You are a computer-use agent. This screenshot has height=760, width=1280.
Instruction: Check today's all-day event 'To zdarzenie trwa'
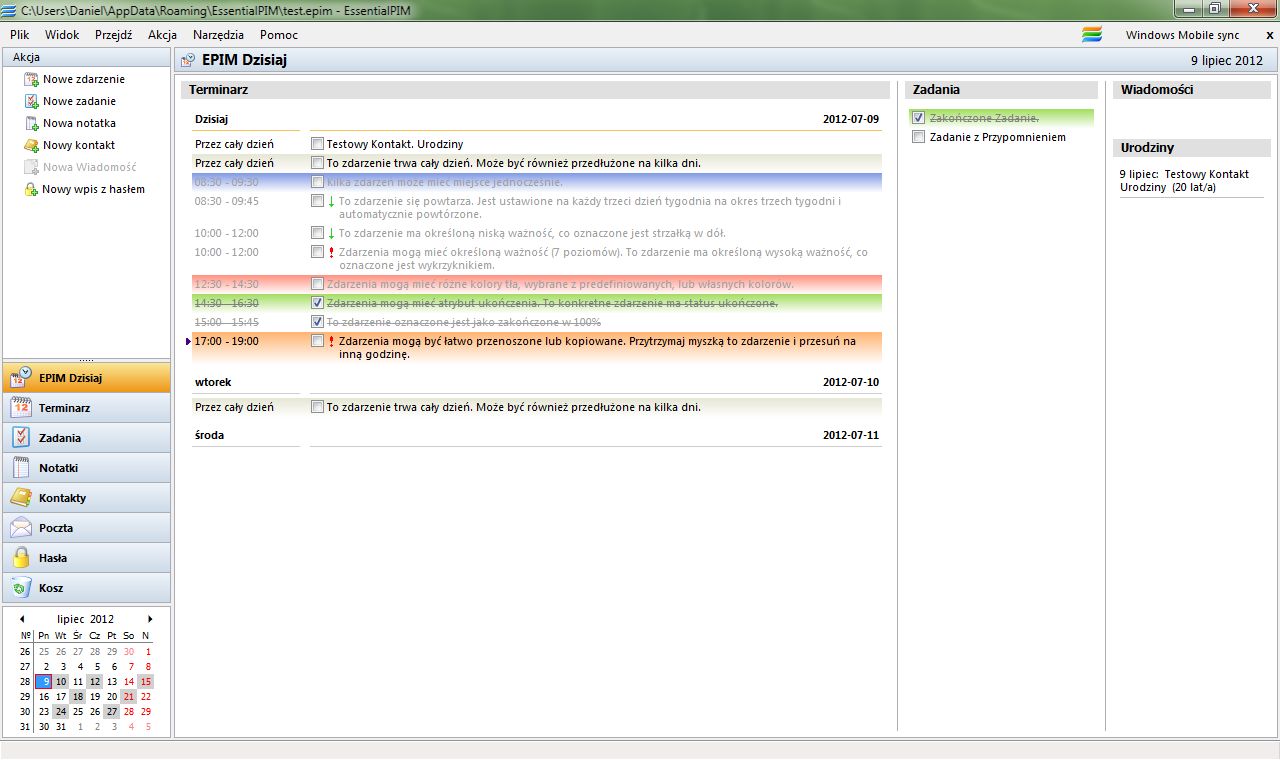[317, 163]
